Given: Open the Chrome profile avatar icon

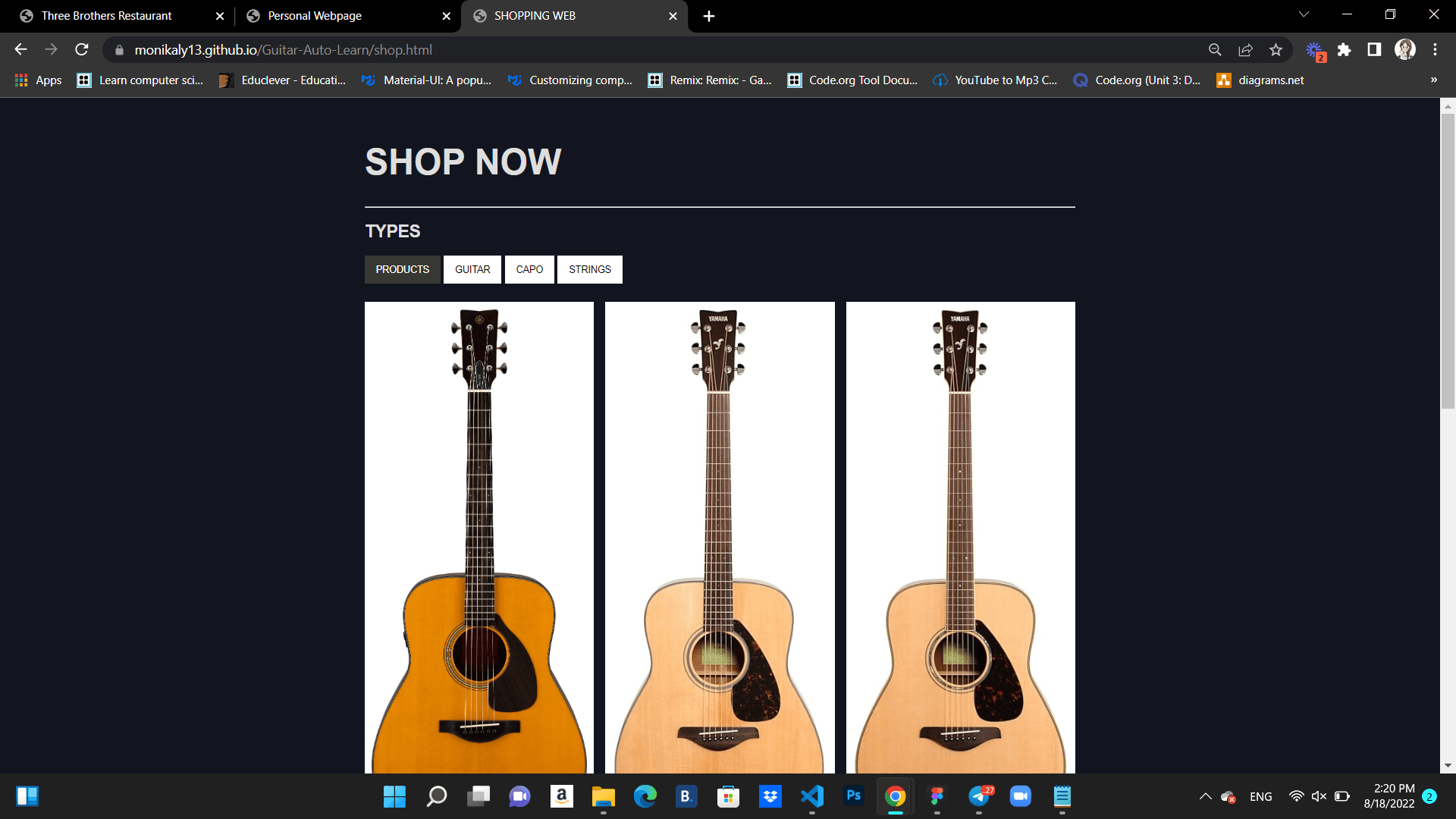Looking at the screenshot, I should tap(1406, 50).
